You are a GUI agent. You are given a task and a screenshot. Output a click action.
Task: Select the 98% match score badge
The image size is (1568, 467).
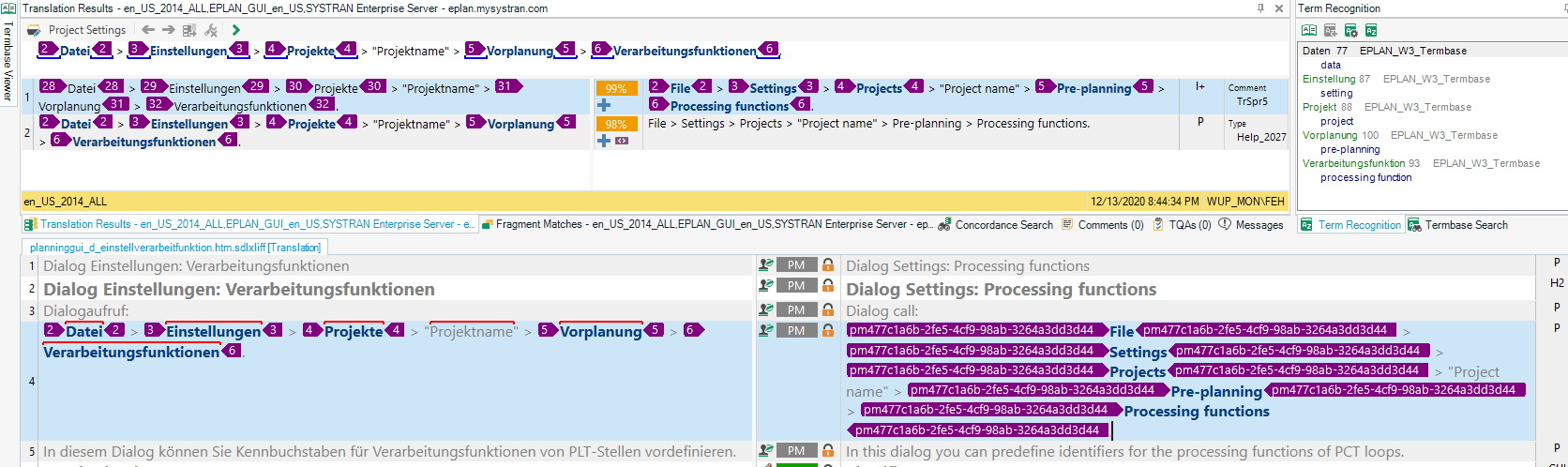click(x=616, y=124)
